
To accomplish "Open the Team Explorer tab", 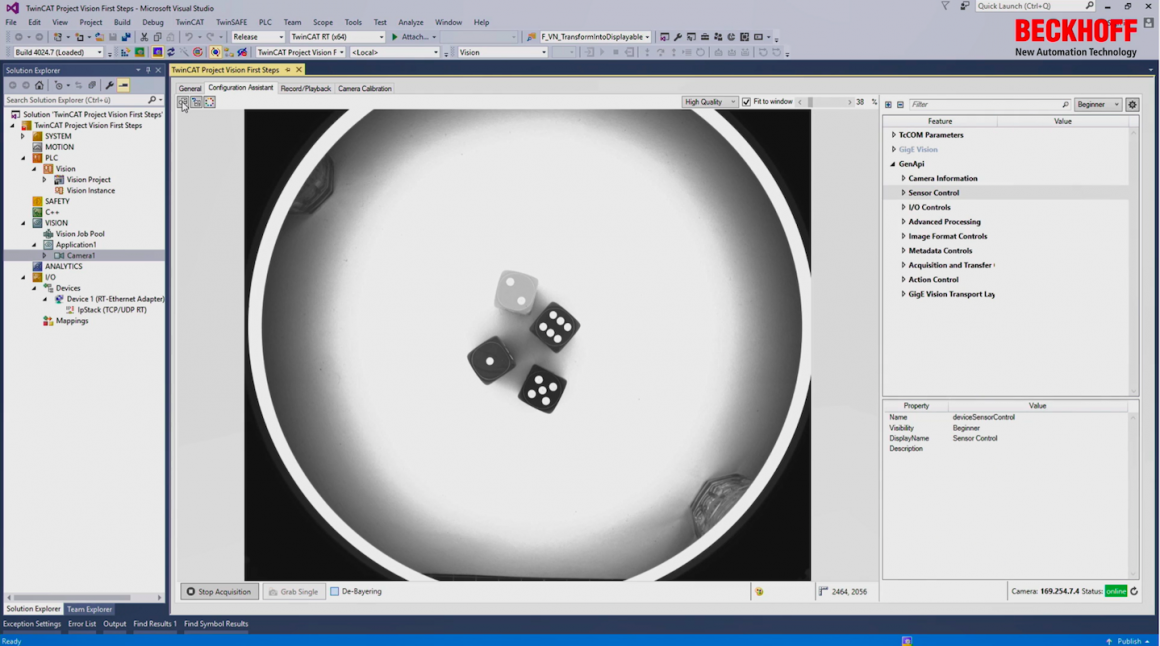I will click(x=90, y=609).
